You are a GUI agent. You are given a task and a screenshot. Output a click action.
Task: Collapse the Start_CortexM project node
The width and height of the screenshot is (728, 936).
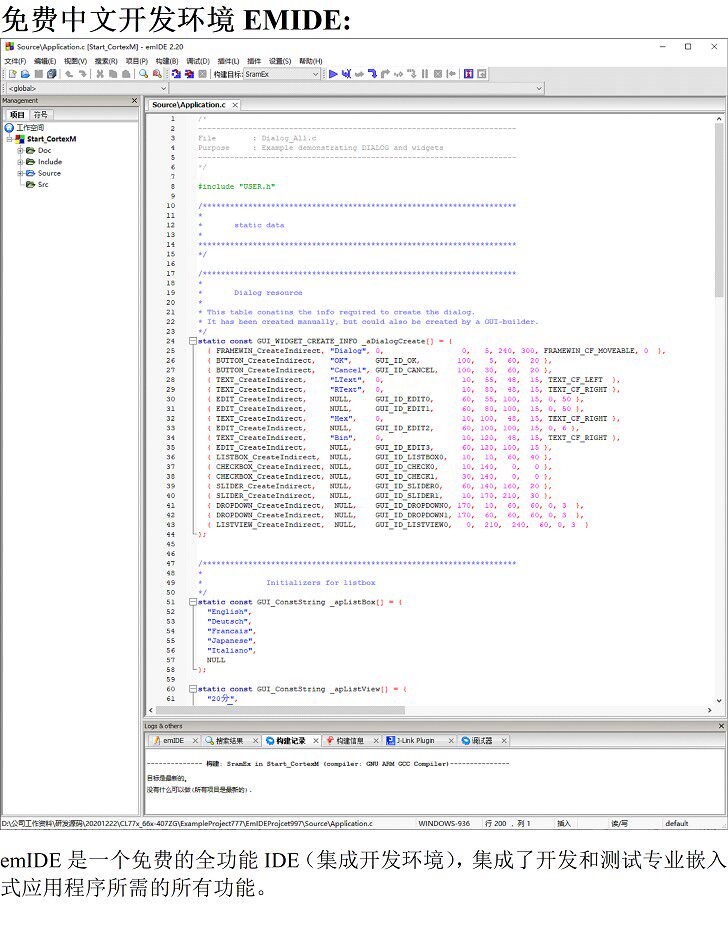click(9, 139)
